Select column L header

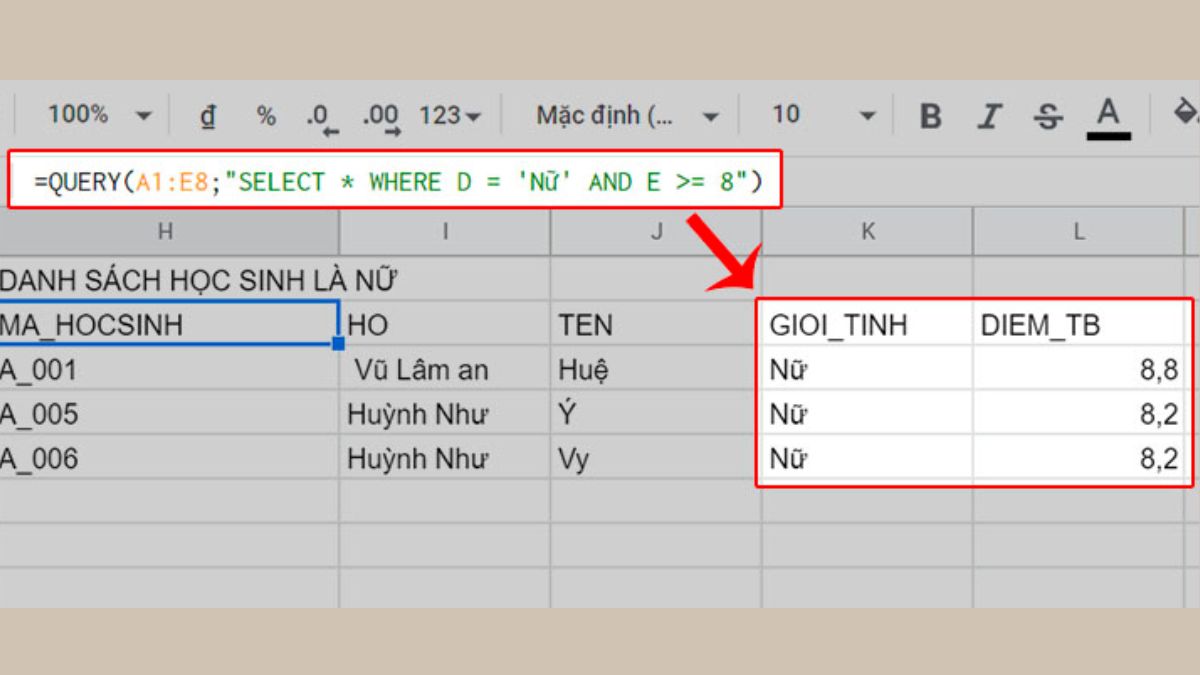point(1078,232)
